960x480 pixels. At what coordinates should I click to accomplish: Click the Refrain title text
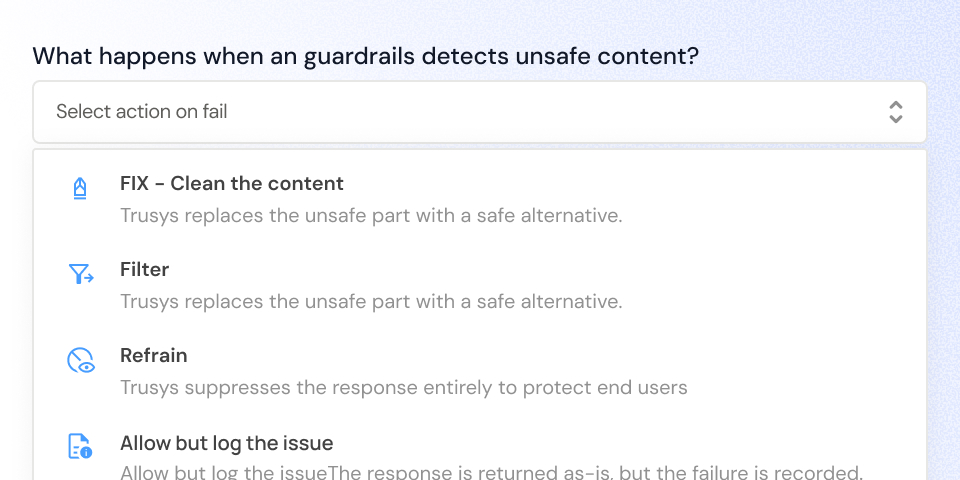point(153,355)
